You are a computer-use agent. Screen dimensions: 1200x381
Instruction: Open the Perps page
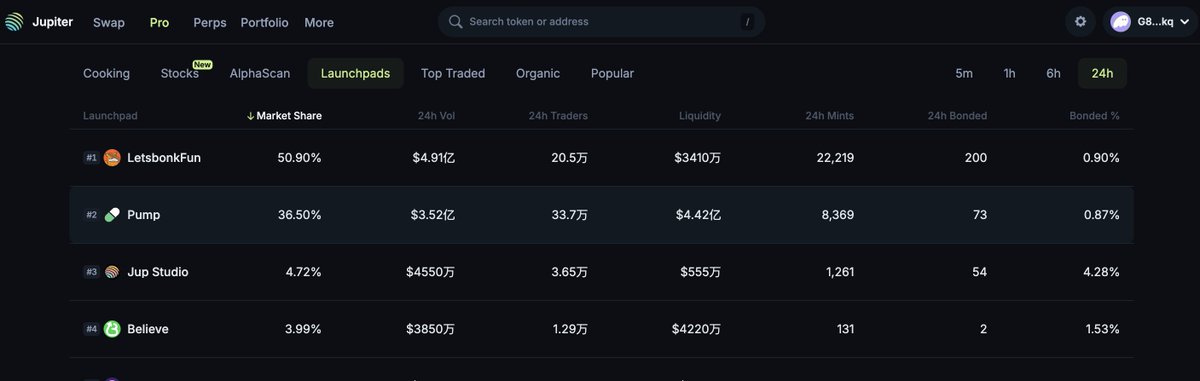[x=210, y=22]
